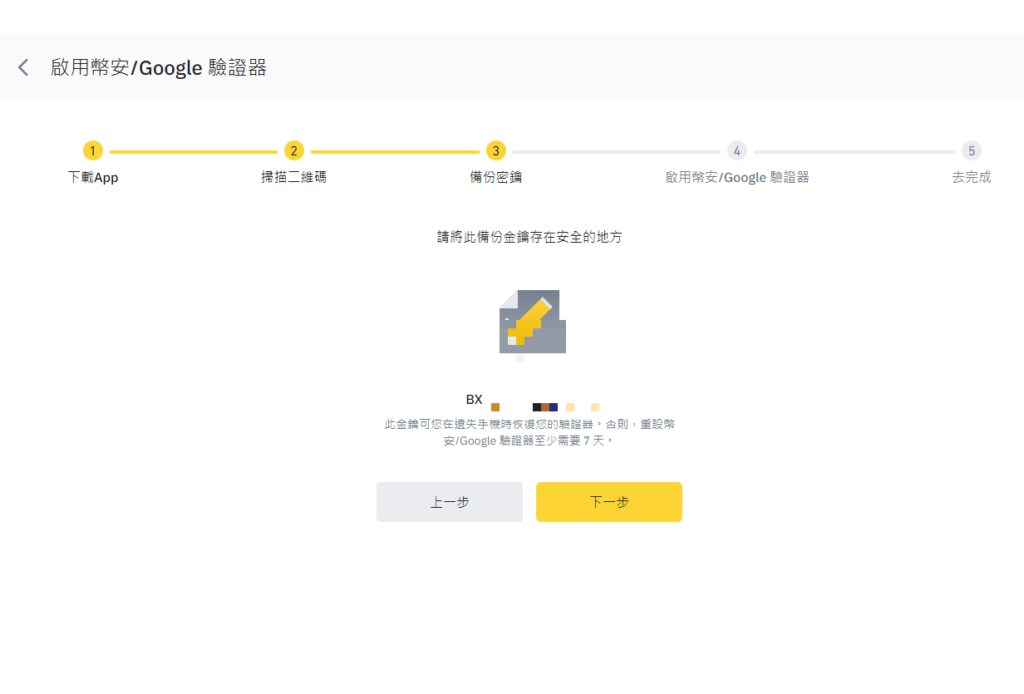1024x694 pixels.
Task: Select the 去完成 step label
Action: pos(971,177)
